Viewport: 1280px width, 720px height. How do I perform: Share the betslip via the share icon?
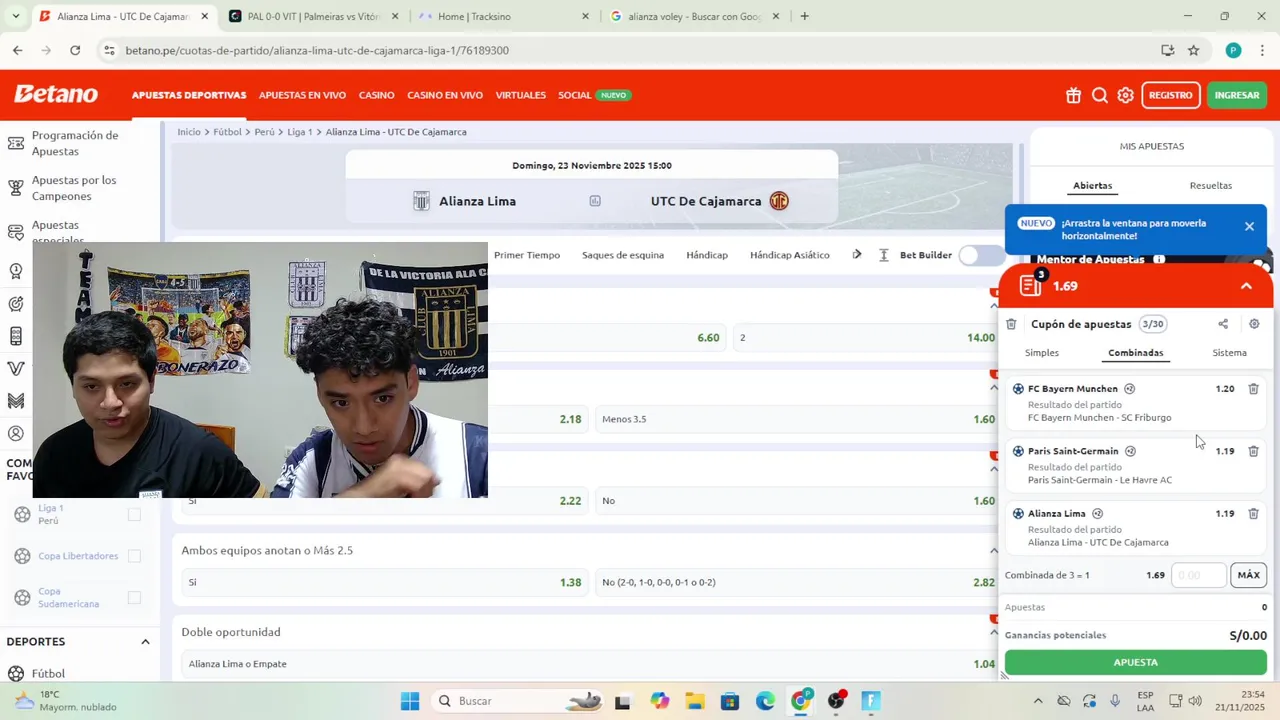click(x=1223, y=324)
